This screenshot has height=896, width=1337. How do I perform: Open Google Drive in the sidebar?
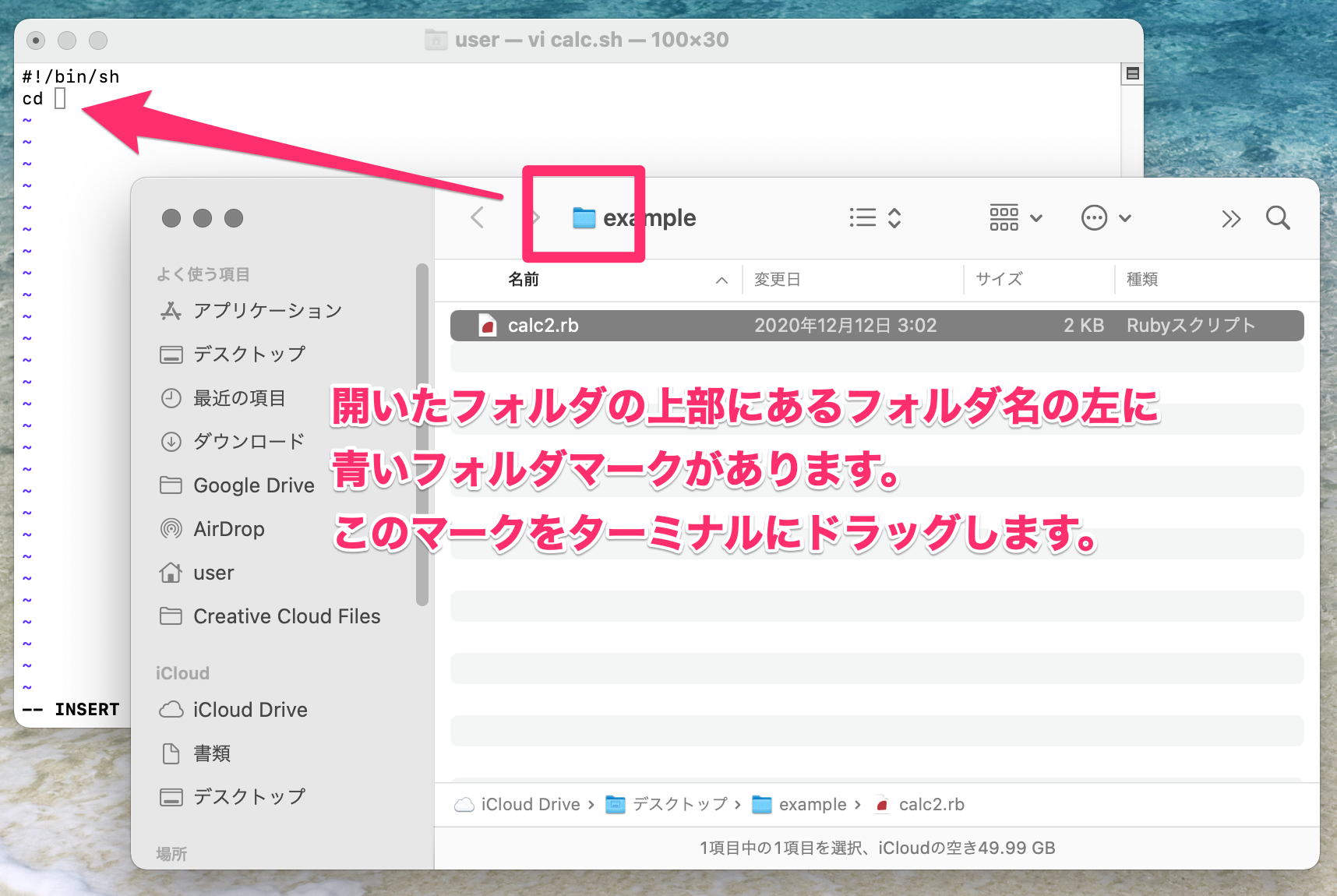click(253, 485)
